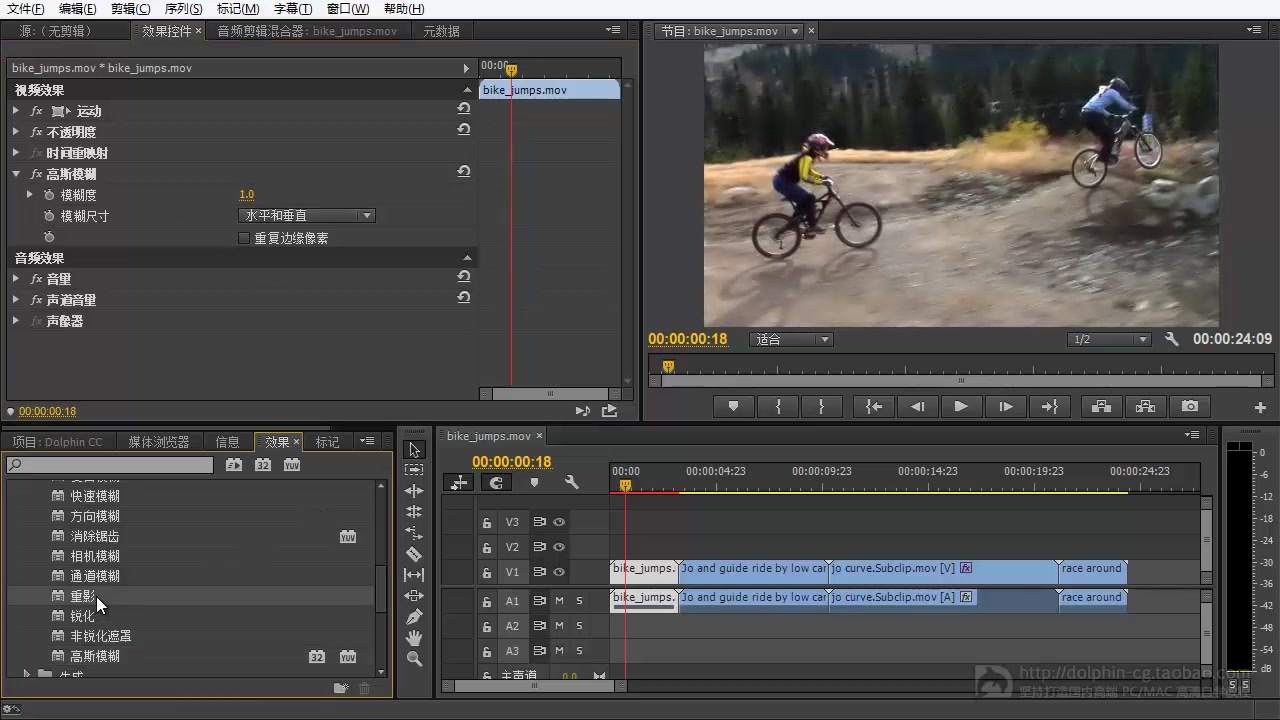
Task: Open the button editor plus icon
Action: 1260,407
